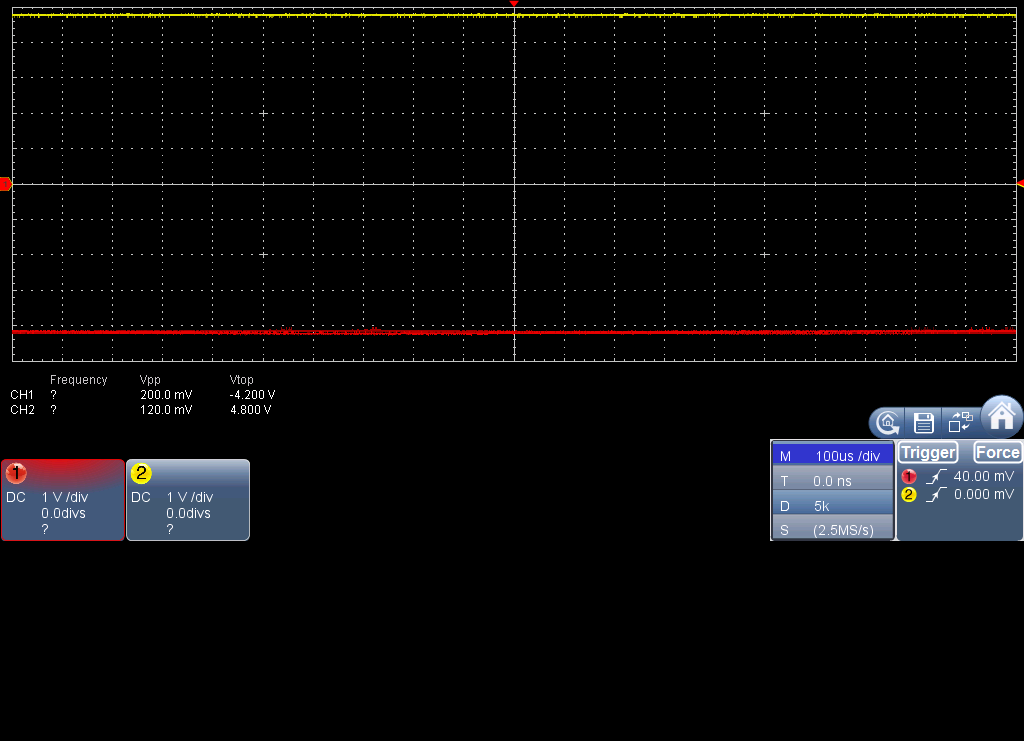Open the Trigger menu button

928,452
